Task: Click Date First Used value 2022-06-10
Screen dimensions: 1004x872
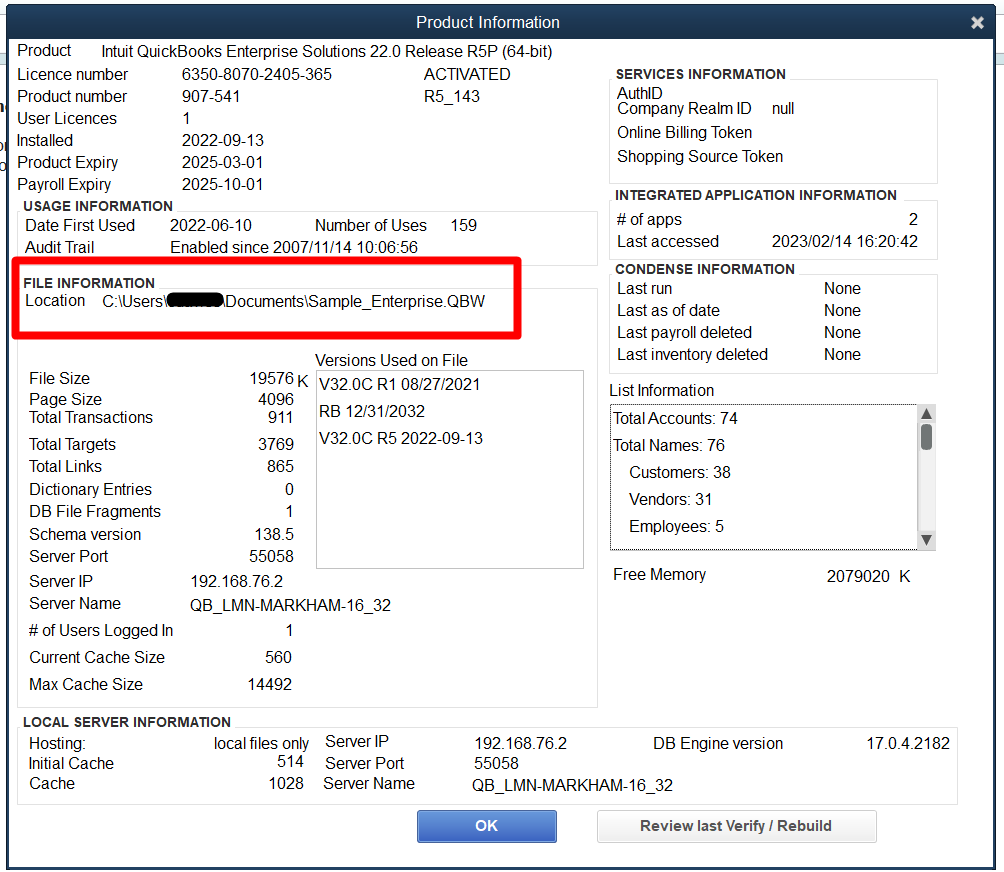Action: 211,225
